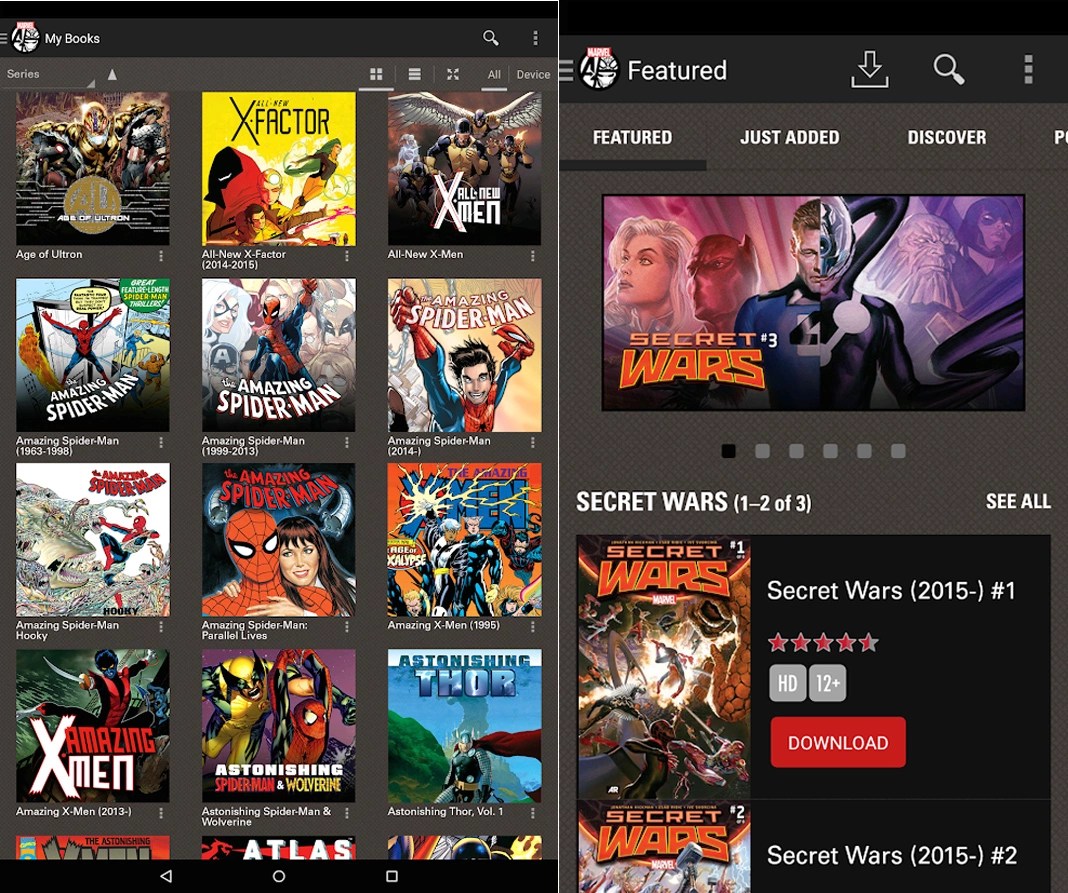Viewport: 1068px width, 893px height.
Task: Open the Secret Wars #3 banner
Action: [813, 303]
